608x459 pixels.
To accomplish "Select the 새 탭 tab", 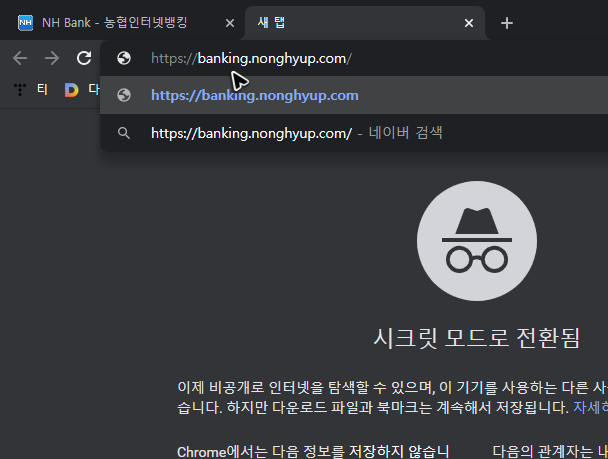I will [x=364, y=23].
